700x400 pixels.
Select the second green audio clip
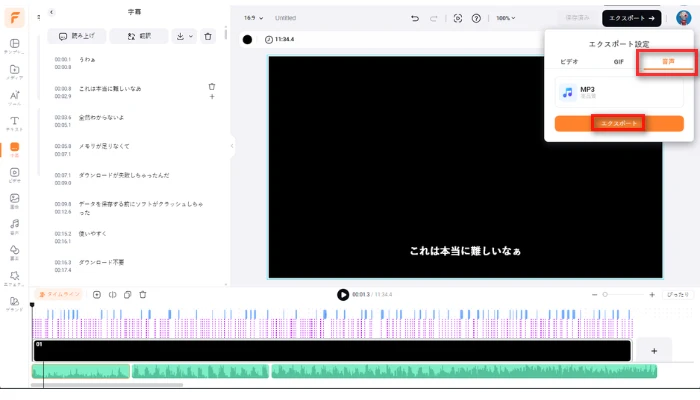[200, 371]
